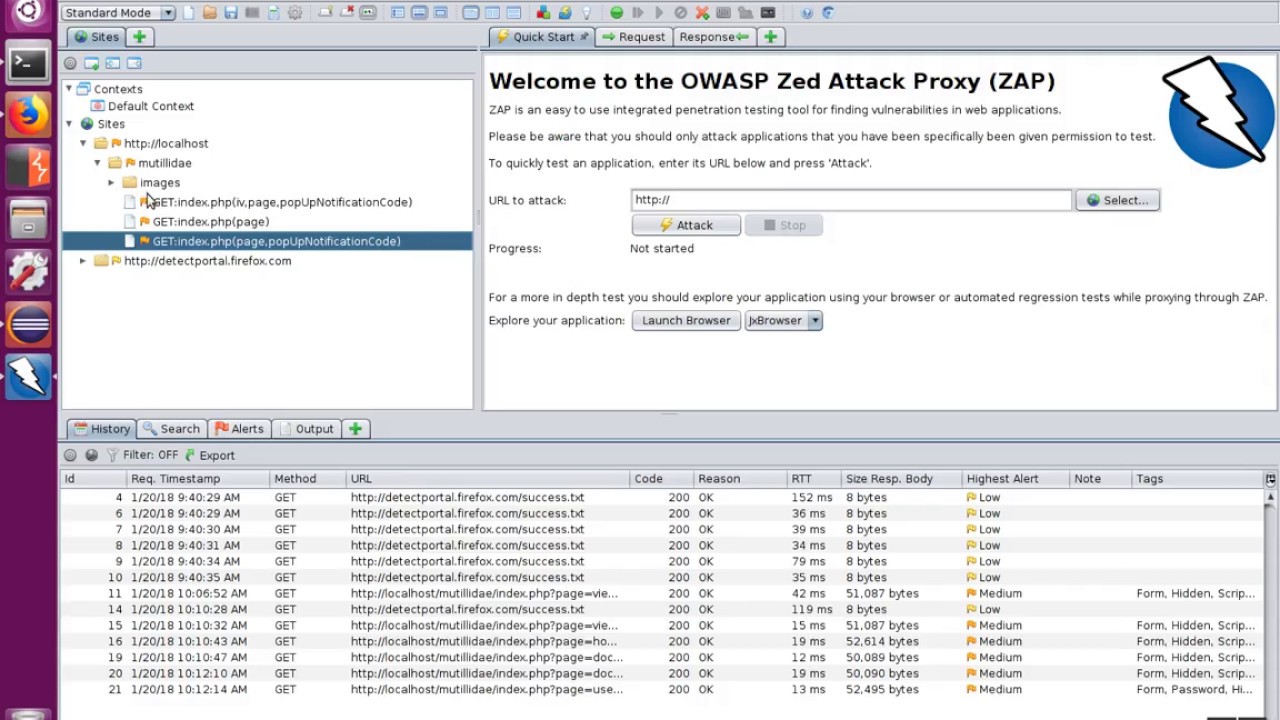This screenshot has width=1280, height=720.
Task: Add a tab beside the Response tab
Action: coord(770,37)
